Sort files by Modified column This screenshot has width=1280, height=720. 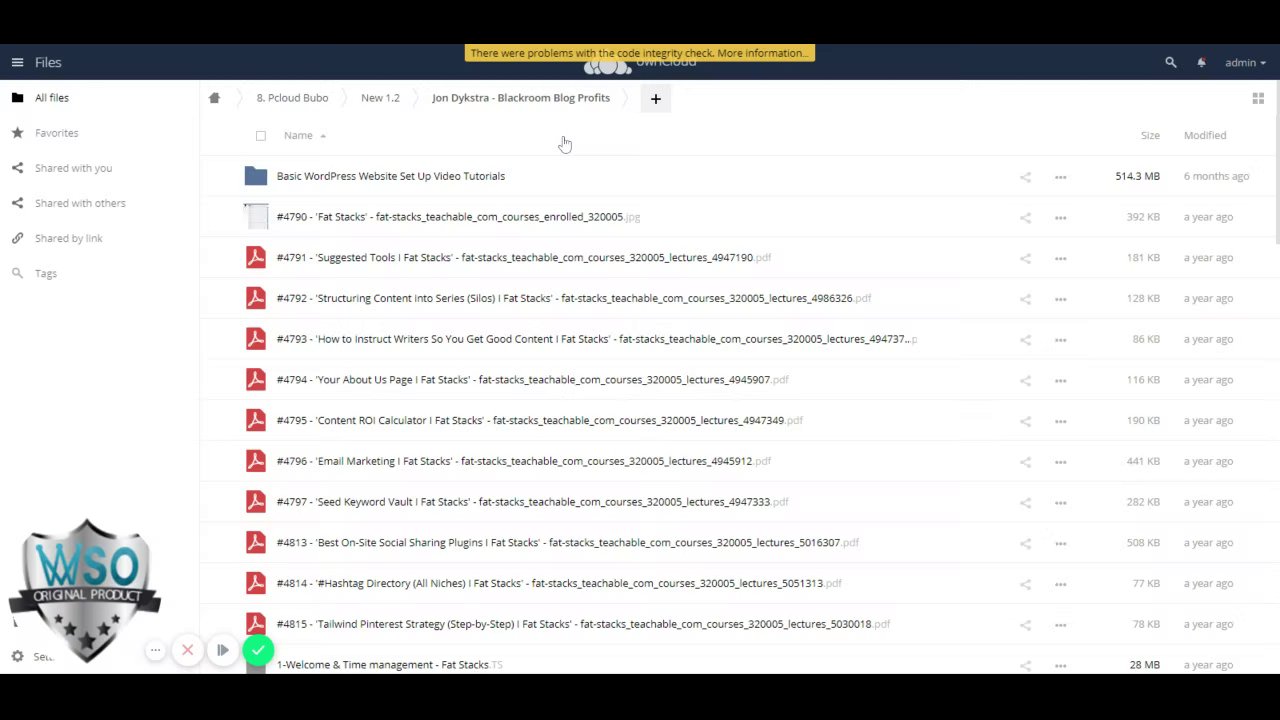[1205, 135]
